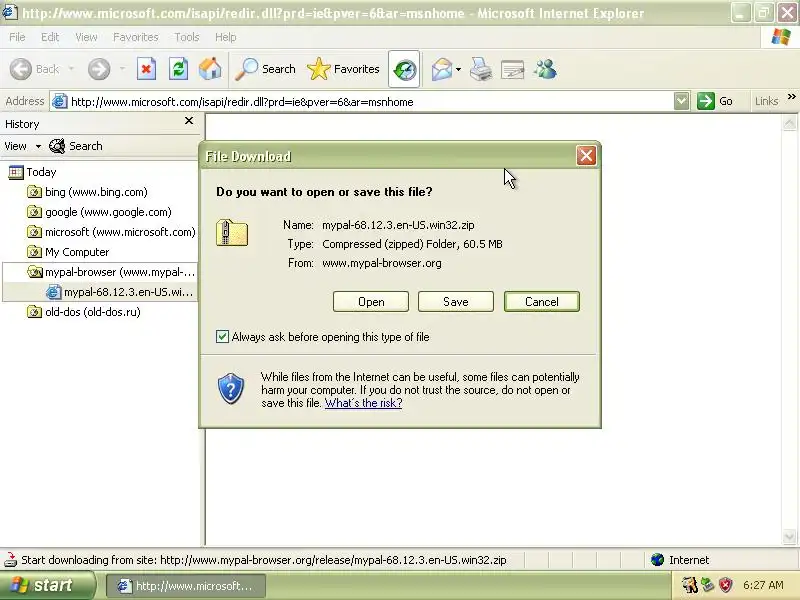Close the History side panel
This screenshot has height=600, width=800.
(x=189, y=121)
